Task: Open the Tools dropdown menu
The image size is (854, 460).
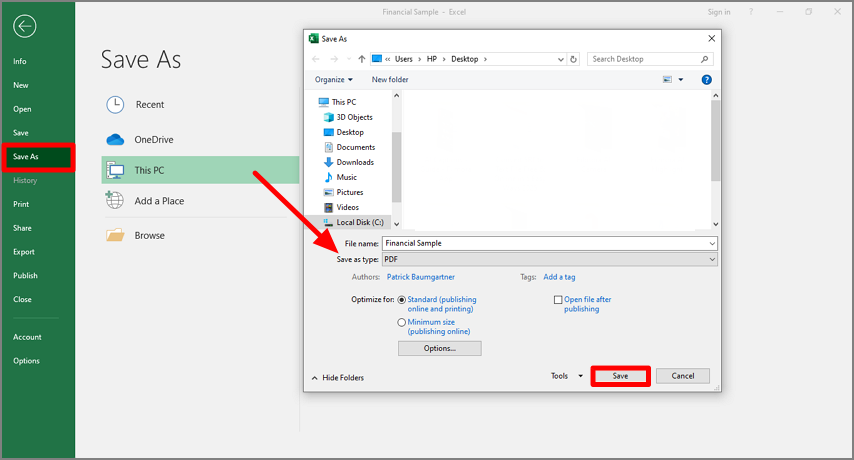Action: (566, 376)
